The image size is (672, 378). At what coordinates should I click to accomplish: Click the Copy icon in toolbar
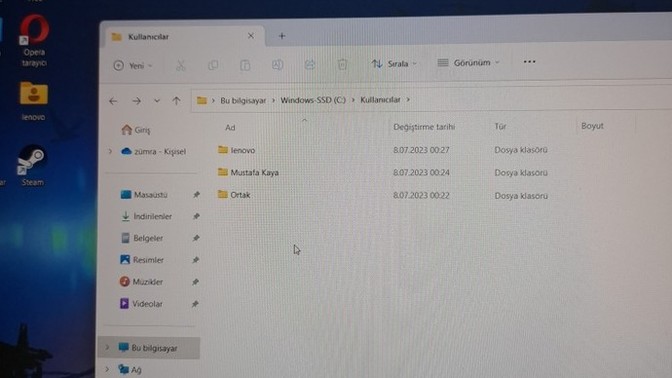213,65
